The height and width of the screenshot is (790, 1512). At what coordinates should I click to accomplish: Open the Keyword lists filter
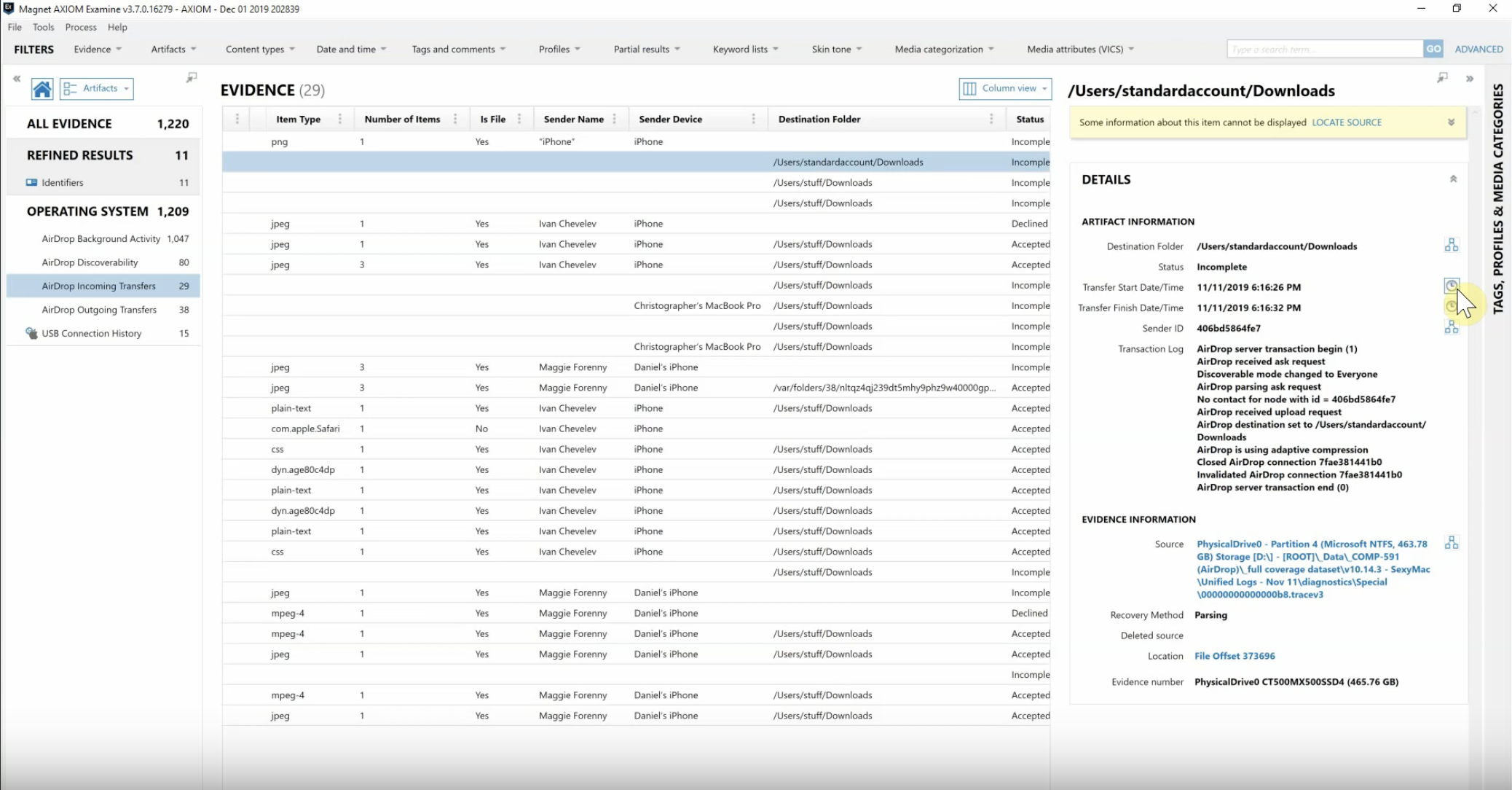point(746,49)
